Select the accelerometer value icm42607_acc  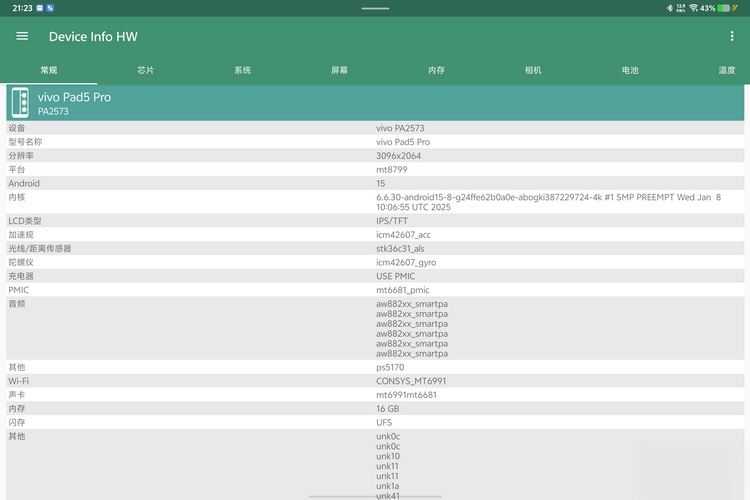point(403,235)
